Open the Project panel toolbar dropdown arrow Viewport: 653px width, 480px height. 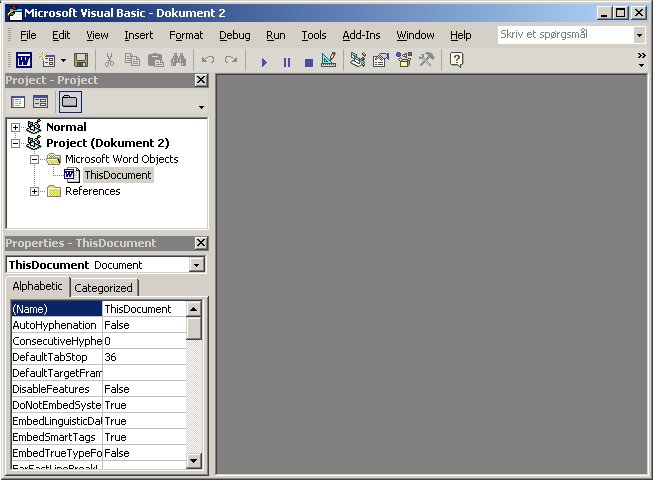[x=201, y=107]
